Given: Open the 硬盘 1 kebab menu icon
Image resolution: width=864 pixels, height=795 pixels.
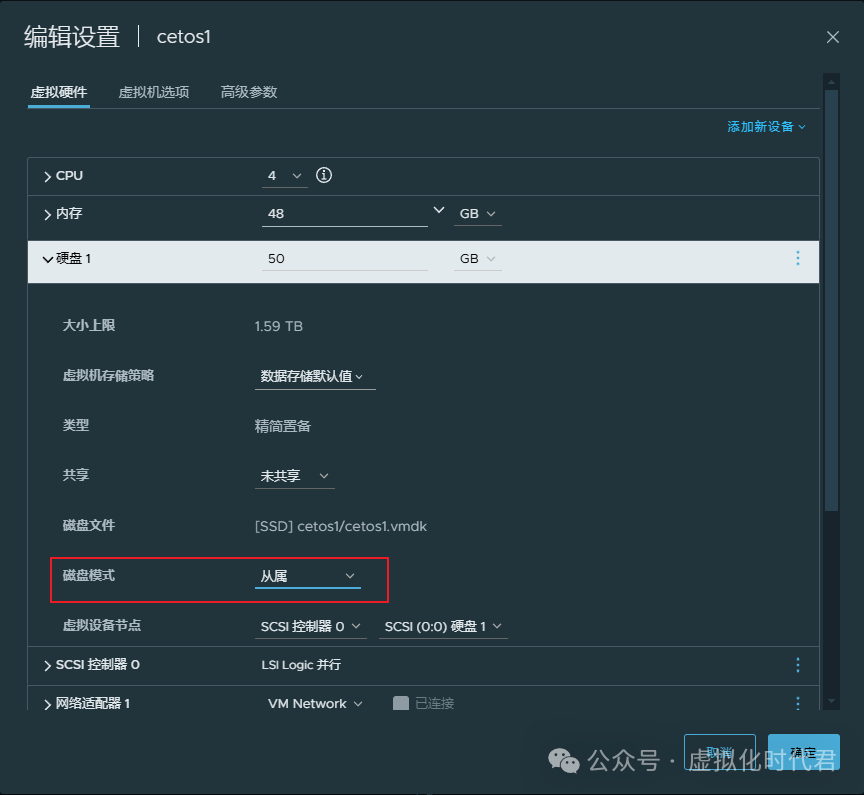Looking at the screenshot, I should (798, 258).
